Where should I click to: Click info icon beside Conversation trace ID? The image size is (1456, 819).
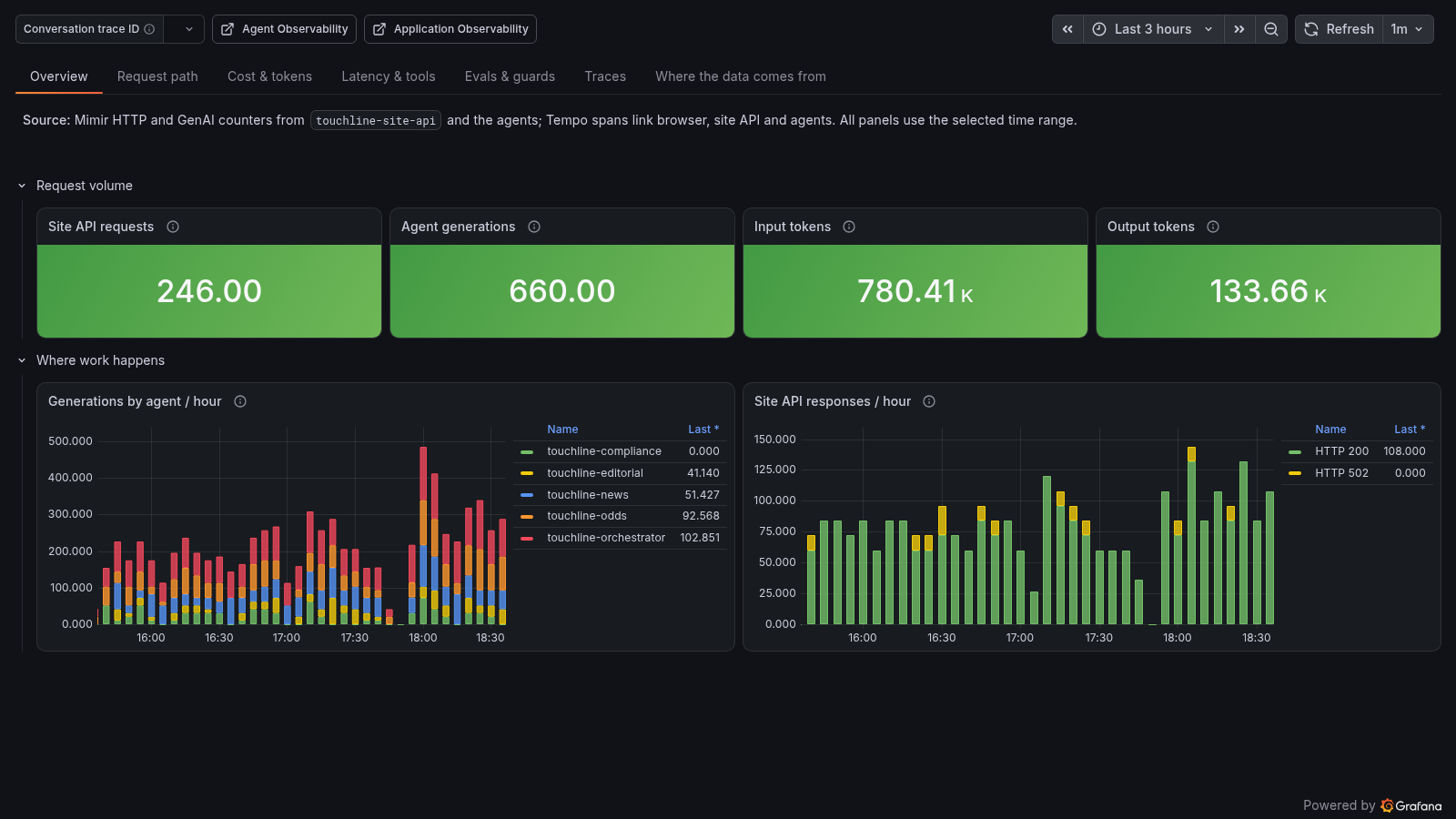point(149,29)
